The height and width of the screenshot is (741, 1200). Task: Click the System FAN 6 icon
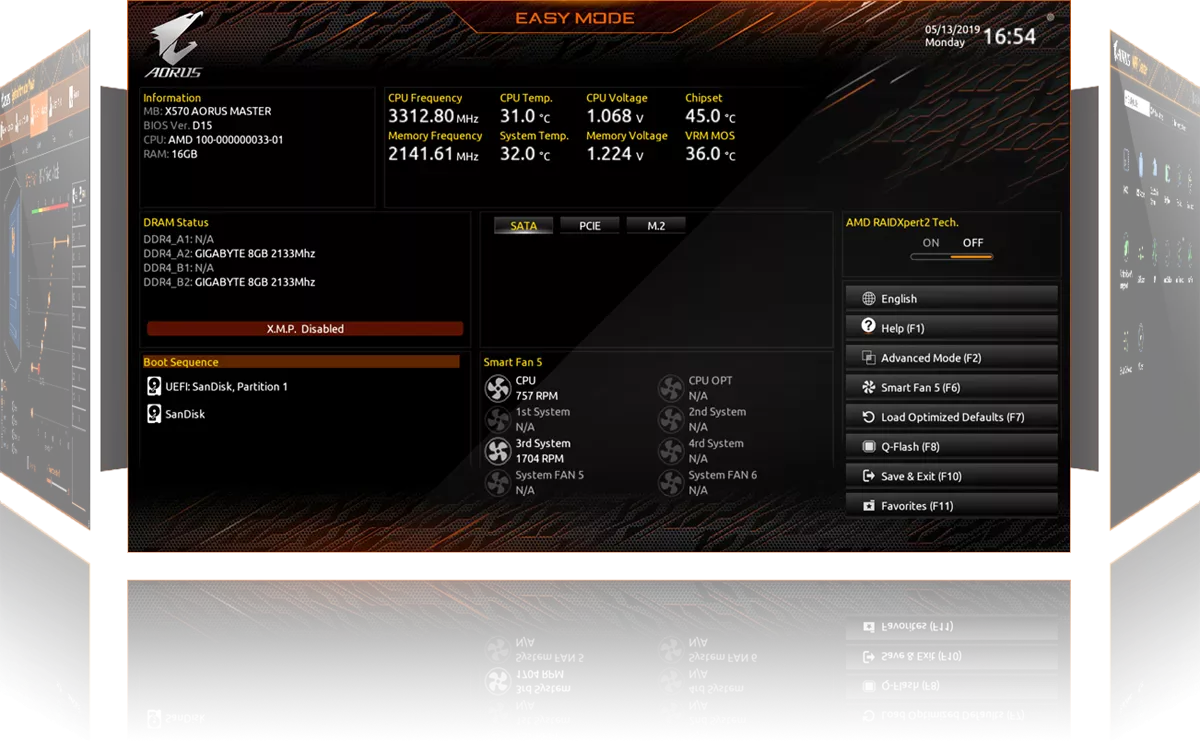(670, 483)
